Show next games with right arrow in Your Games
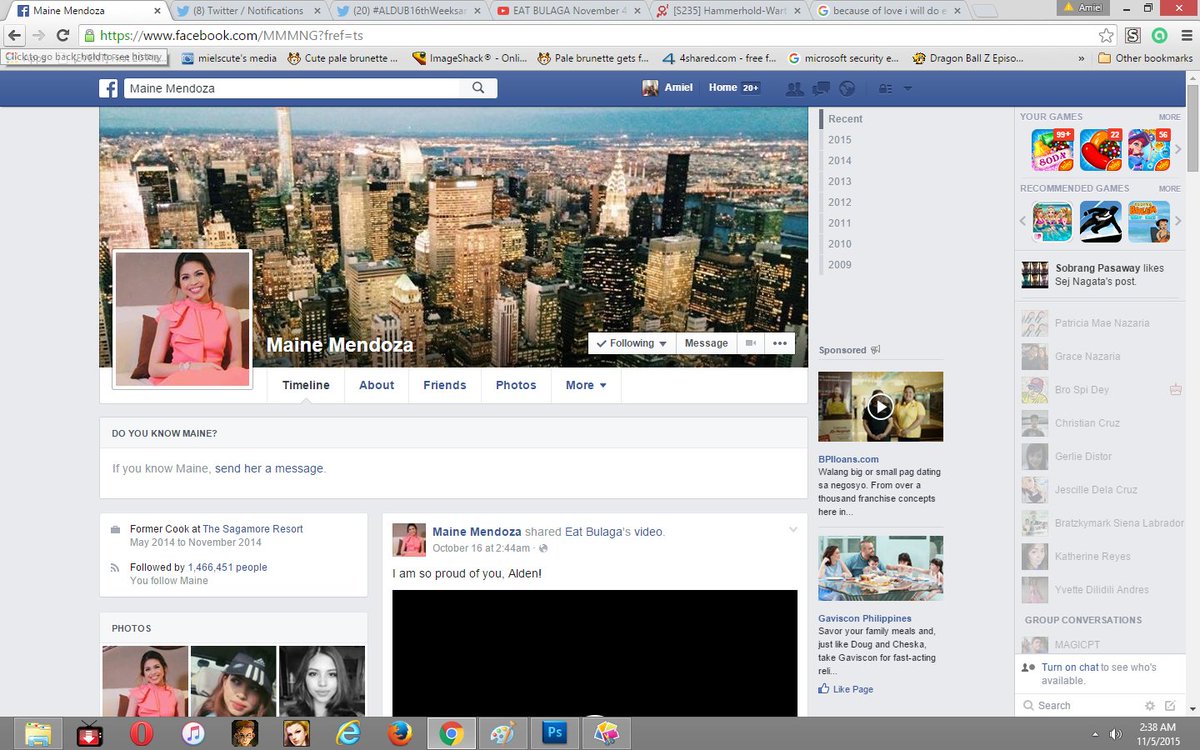The width and height of the screenshot is (1200, 750). [x=1178, y=150]
